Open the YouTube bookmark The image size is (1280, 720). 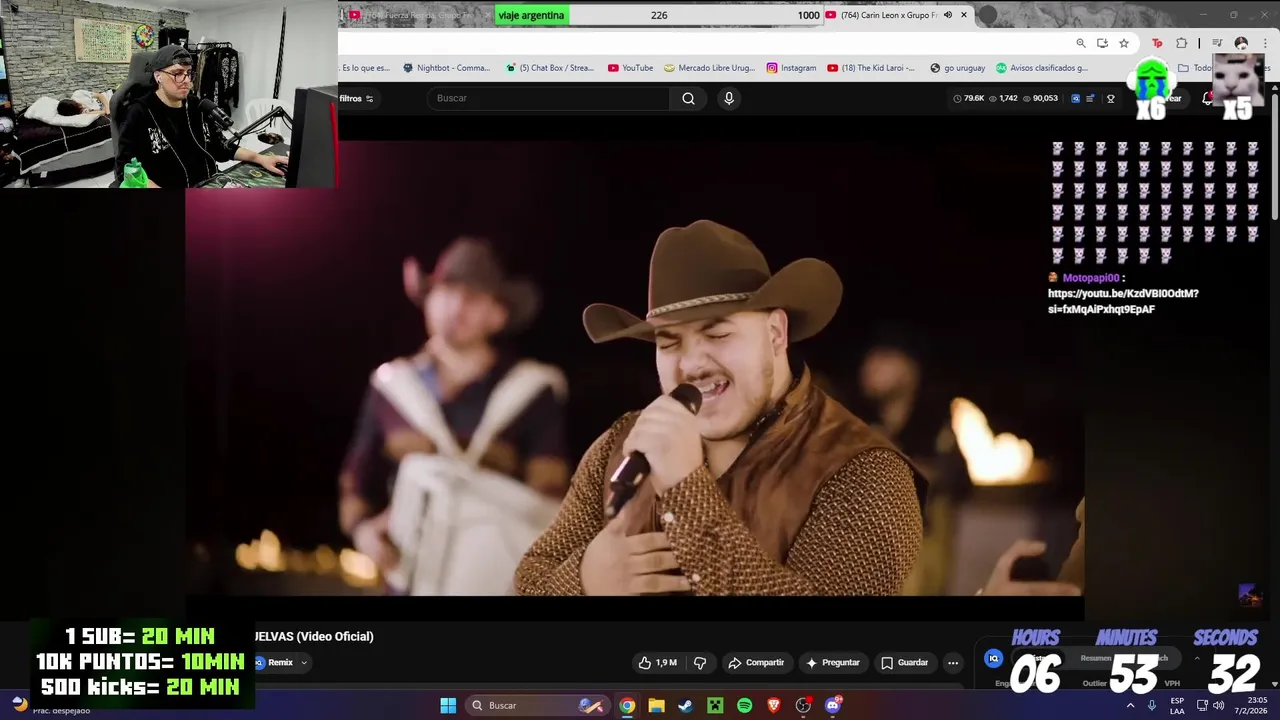click(x=630, y=68)
